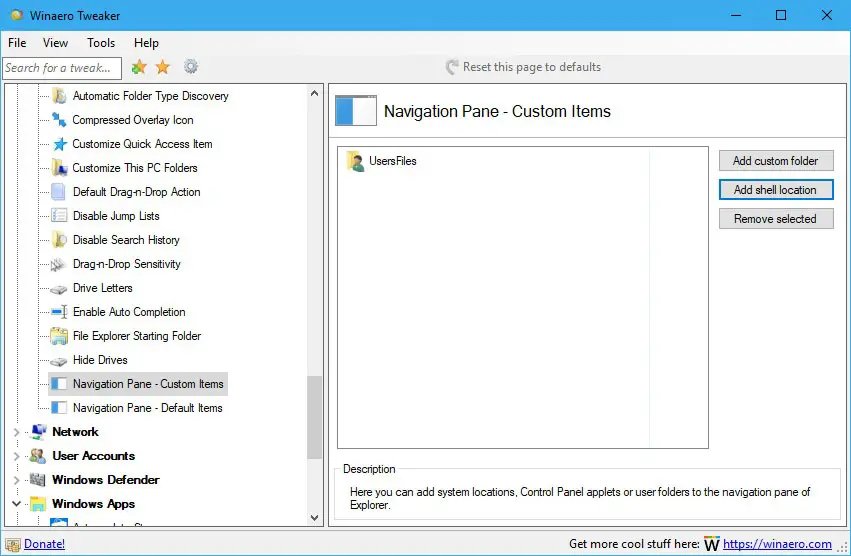Click the Customize This PC Folders icon

coord(59,168)
